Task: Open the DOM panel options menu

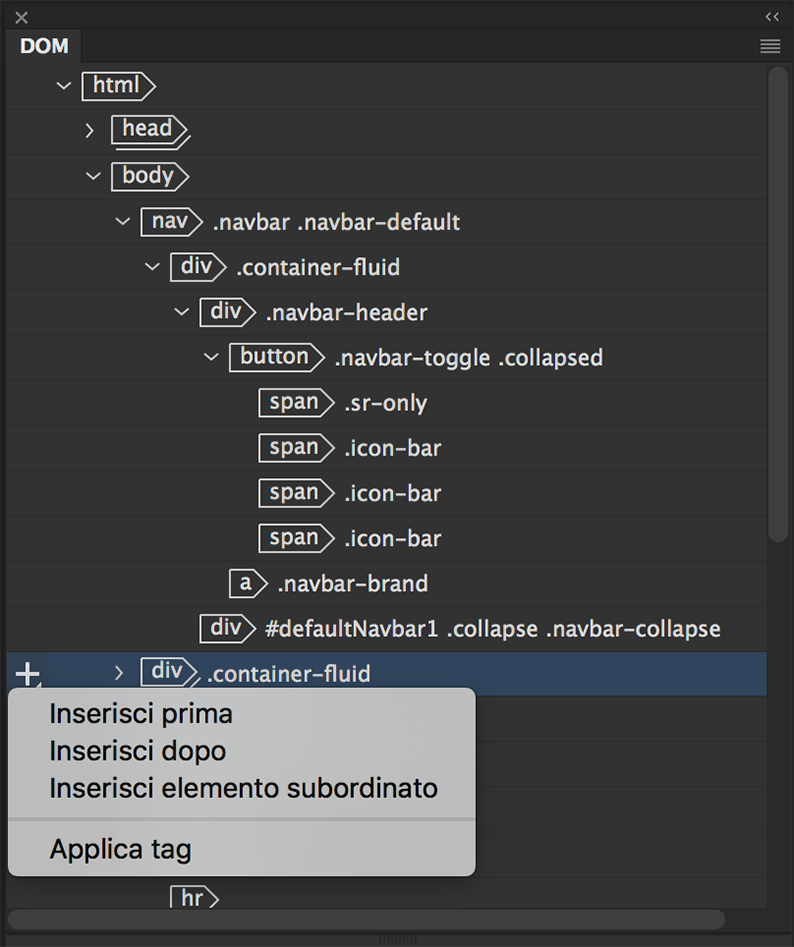Action: [769, 46]
